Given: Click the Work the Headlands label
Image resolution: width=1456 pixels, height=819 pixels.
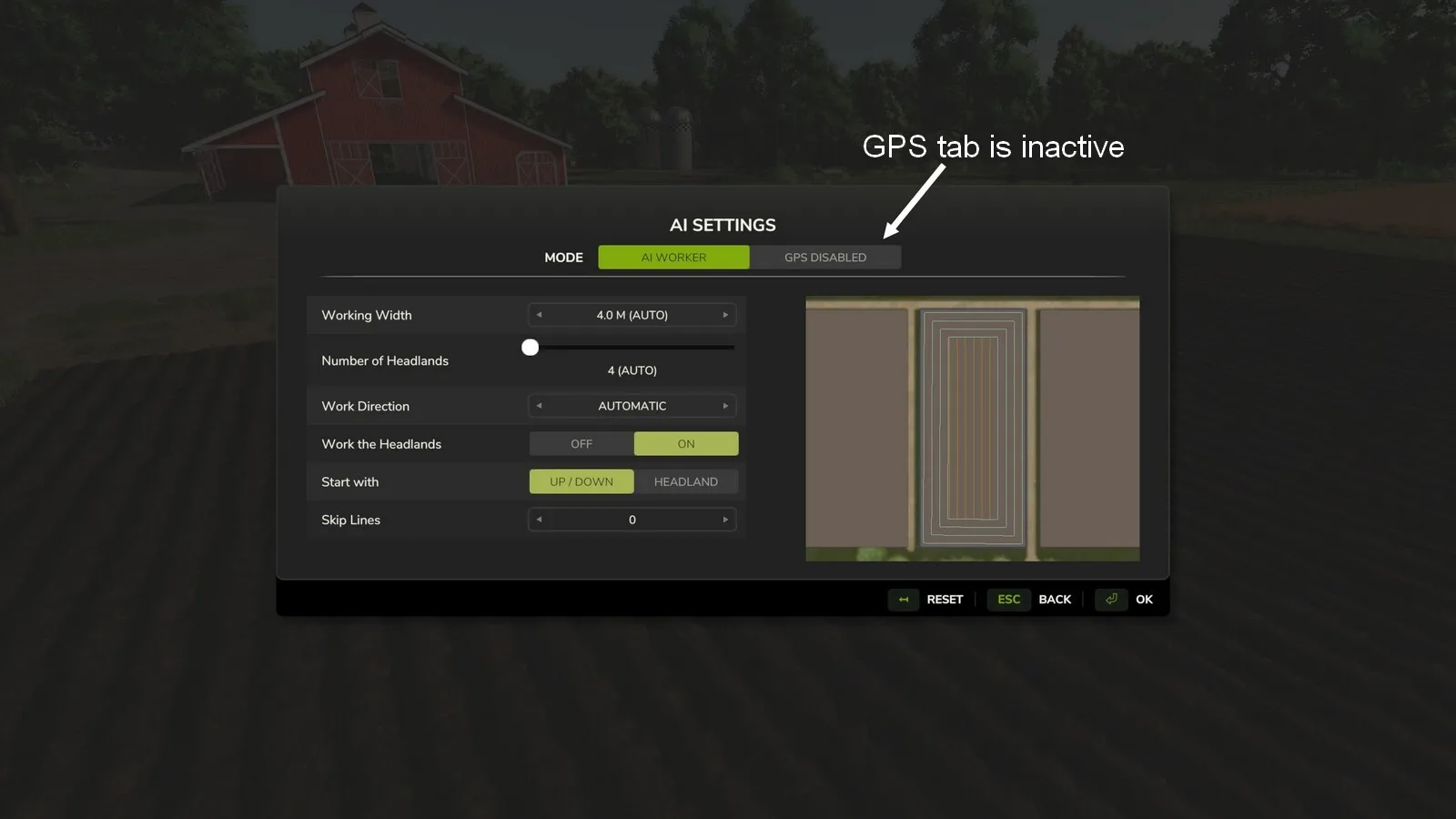Looking at the screenshot, I should [381, 444].
